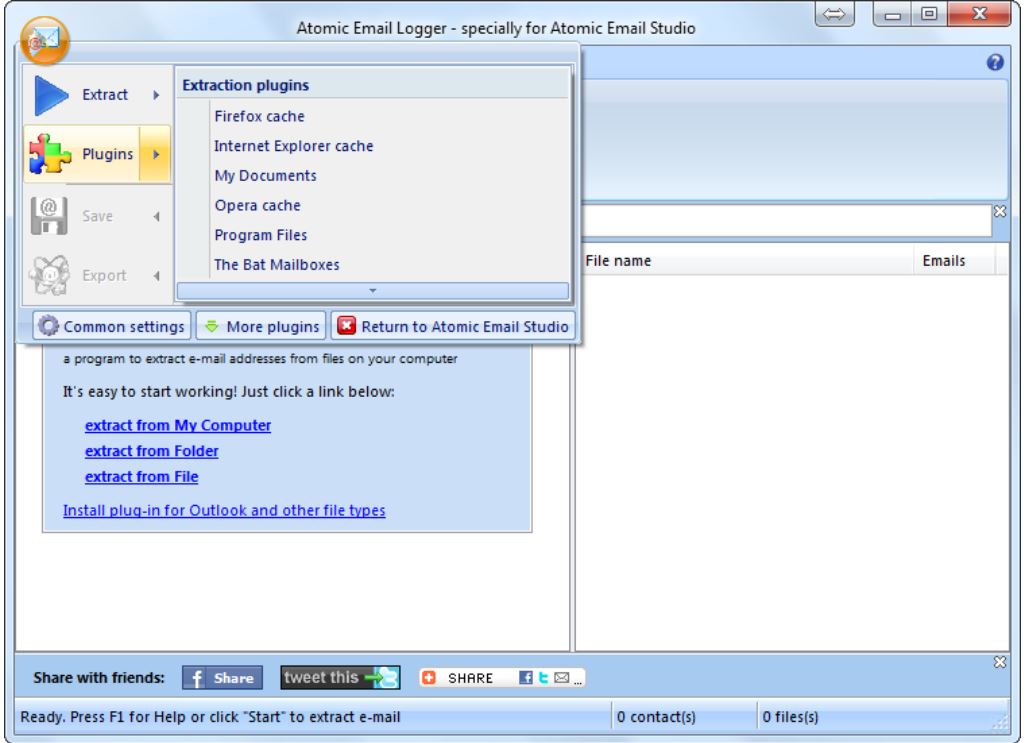
Task: Select the My Documents plugin
Action: (x=266, y=176)
